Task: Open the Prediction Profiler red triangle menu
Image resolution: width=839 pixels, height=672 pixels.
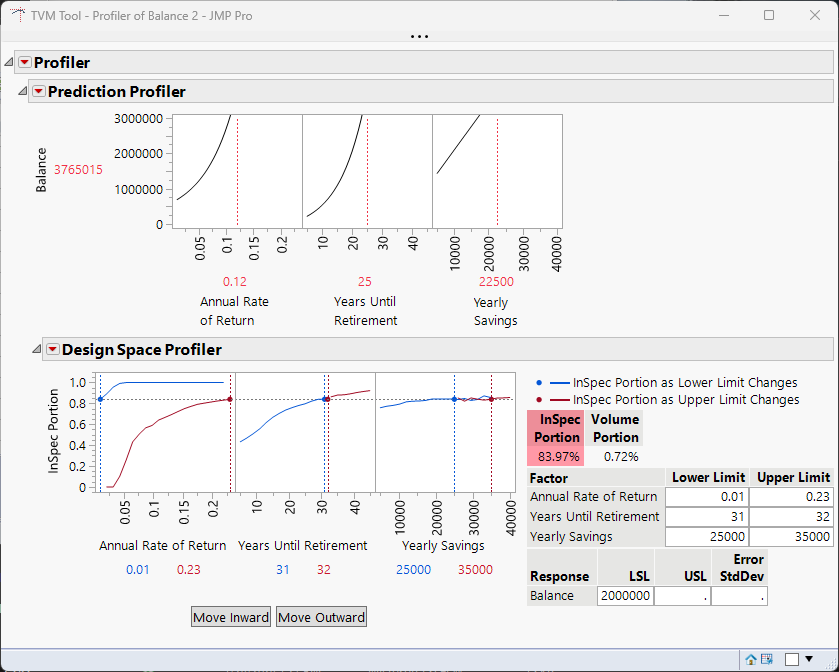Action: coord(39,92)
